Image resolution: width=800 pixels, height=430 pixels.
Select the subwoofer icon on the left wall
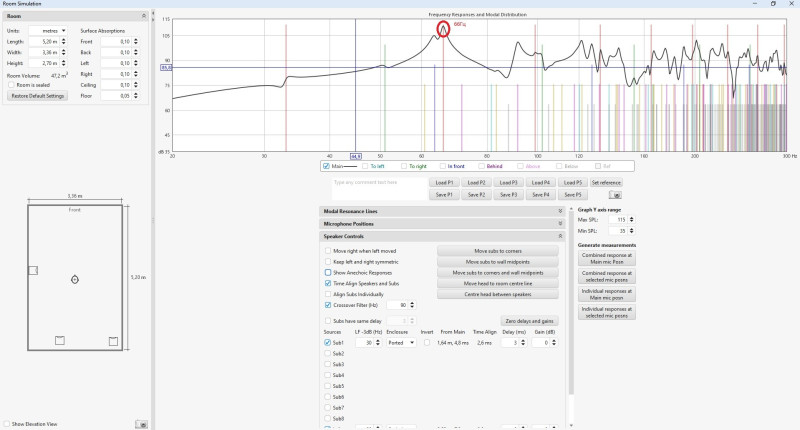click(x=33, y=270)
